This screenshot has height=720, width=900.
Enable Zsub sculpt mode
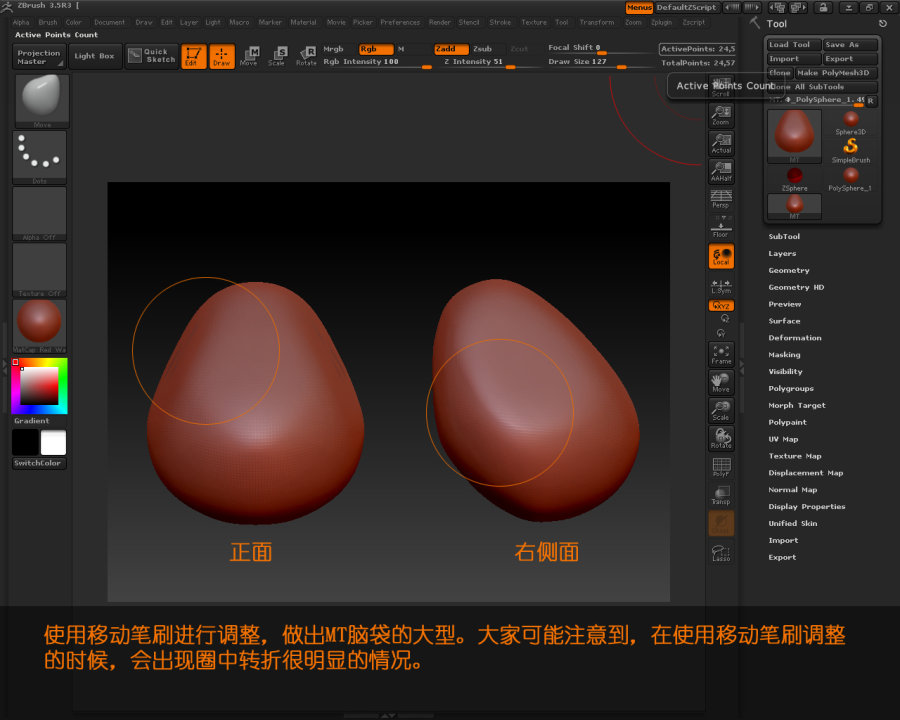click(x=483, y=49)
